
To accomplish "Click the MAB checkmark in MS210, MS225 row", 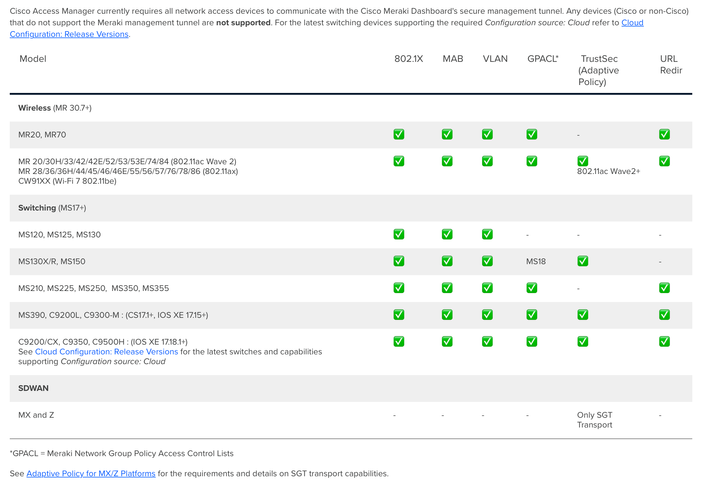I will pos(447,288).
